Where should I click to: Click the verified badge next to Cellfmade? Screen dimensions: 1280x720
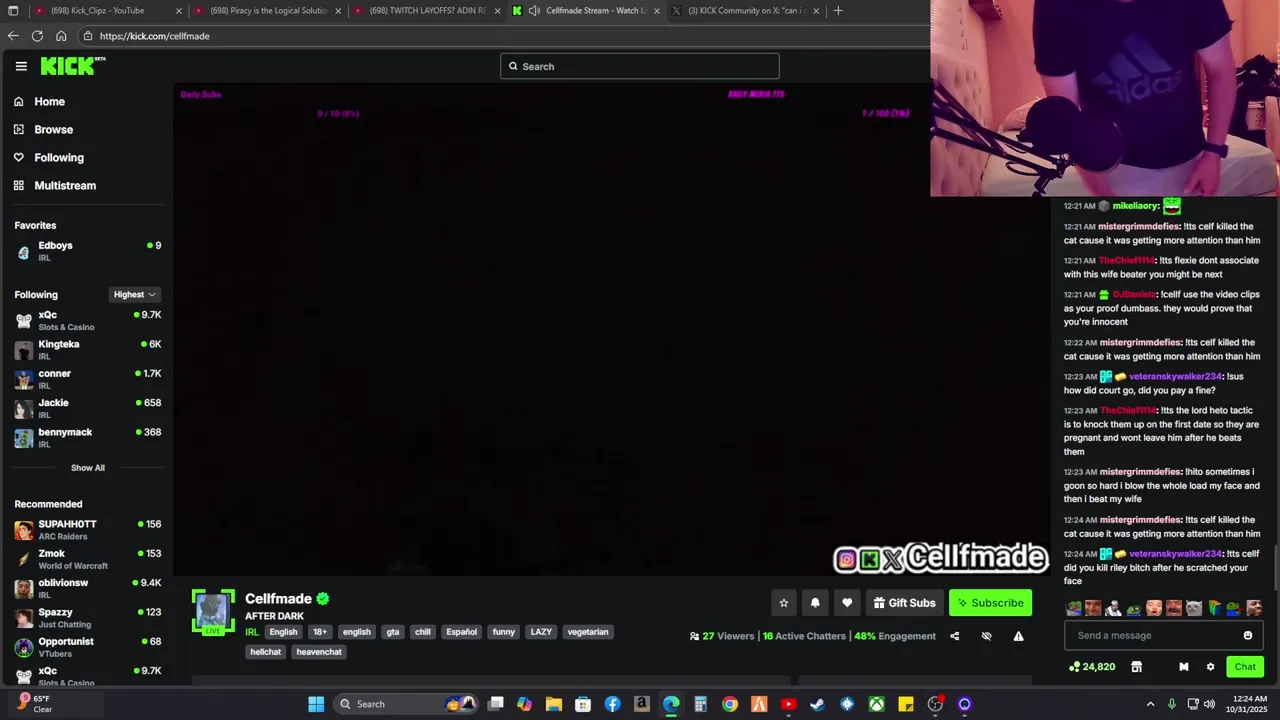click(x=323, y=598)
